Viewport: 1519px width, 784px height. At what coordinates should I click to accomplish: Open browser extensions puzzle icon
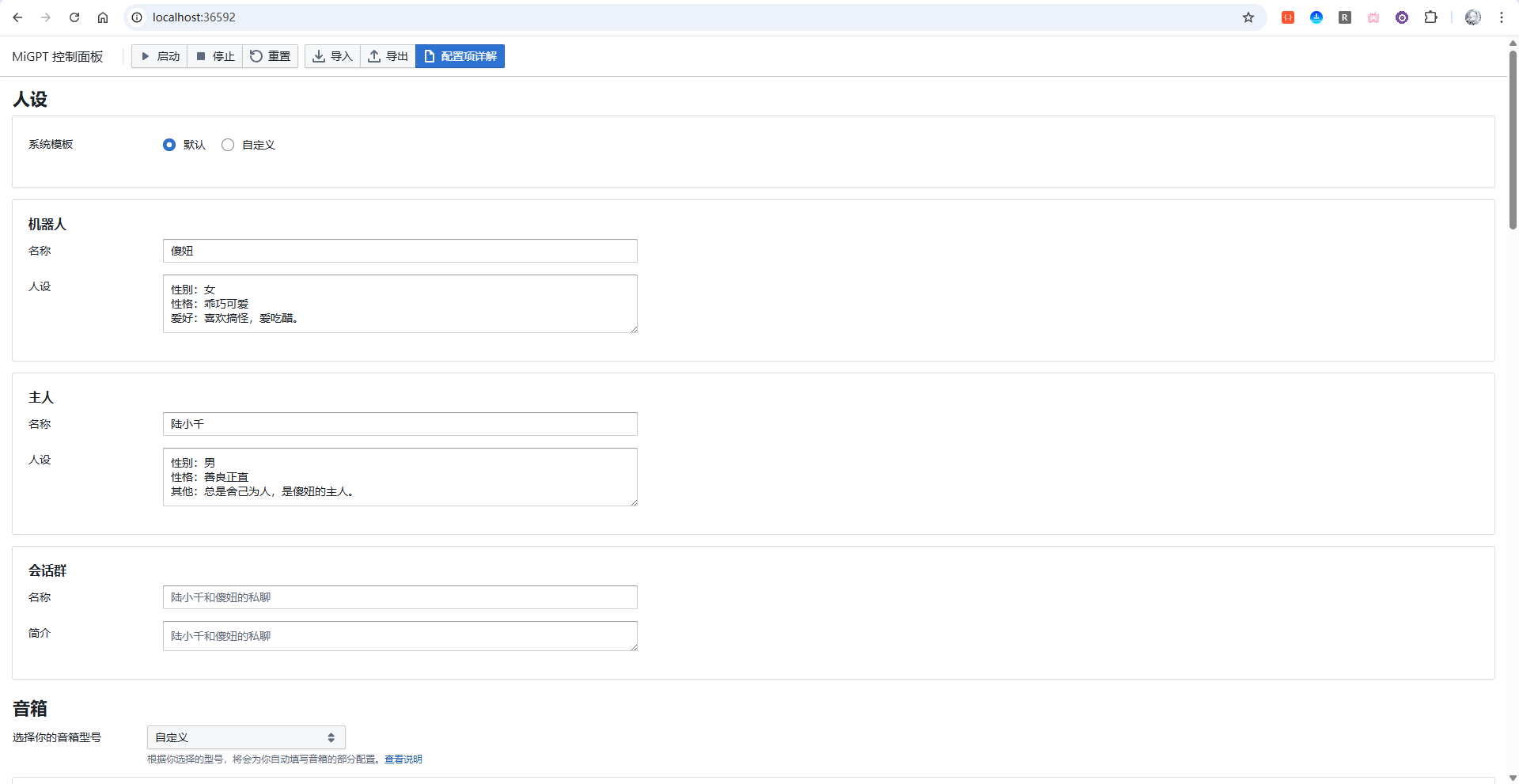tap(1430, 17)
